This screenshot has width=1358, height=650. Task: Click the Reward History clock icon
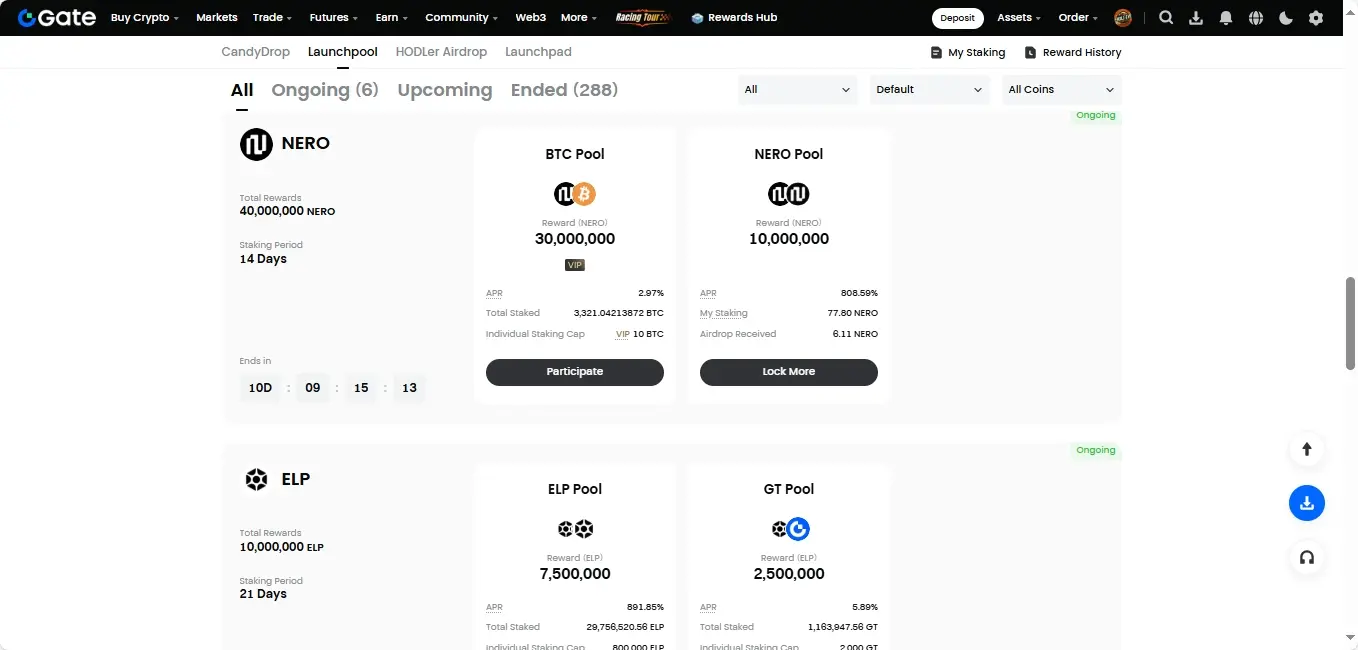[x=1030, y=52]
